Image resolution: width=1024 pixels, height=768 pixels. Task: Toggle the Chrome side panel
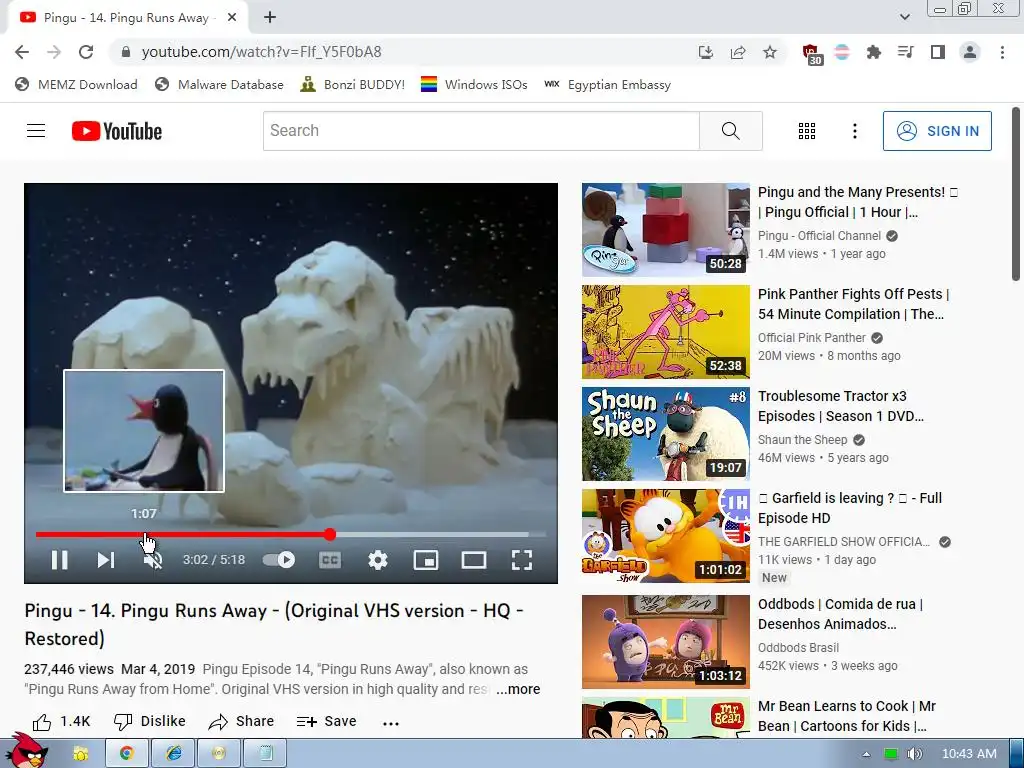(938, 52)
